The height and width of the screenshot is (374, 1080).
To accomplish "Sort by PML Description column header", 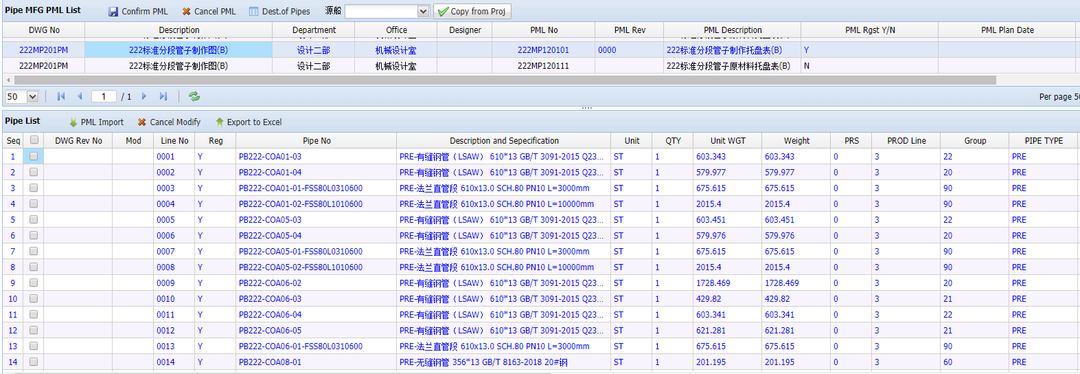I will pos(733,30).
